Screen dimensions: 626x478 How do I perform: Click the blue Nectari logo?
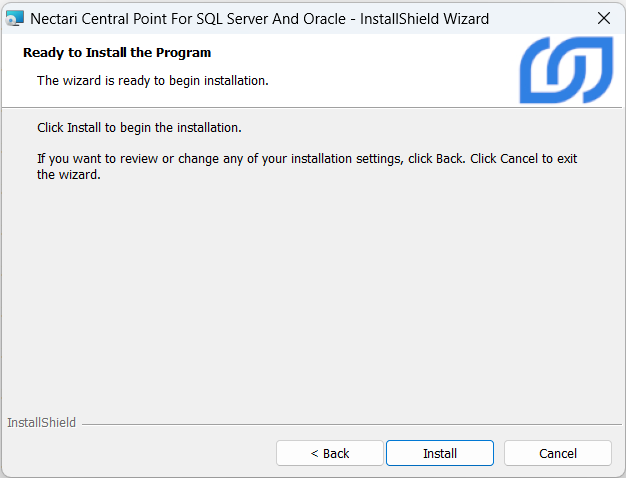(565, 70)
